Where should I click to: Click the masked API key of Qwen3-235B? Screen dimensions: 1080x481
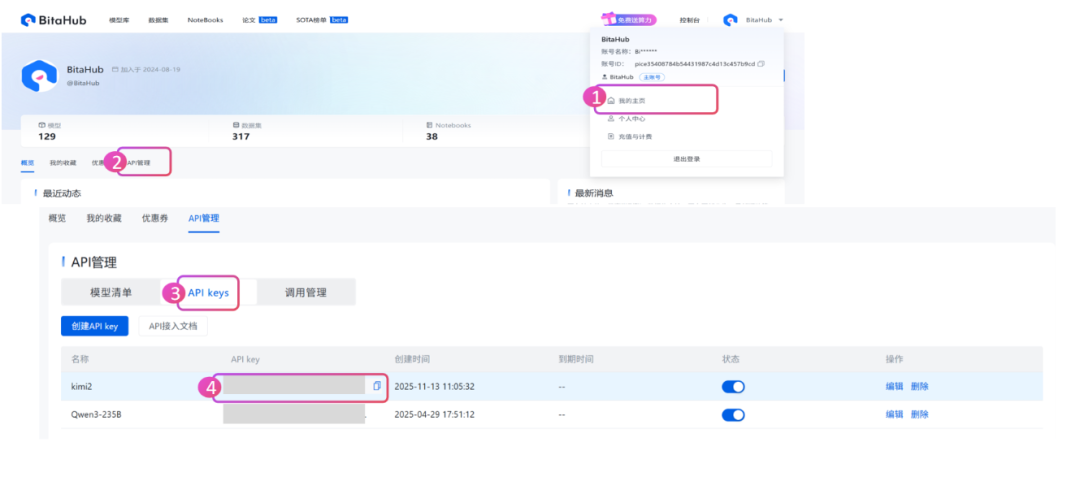(x=294, y=414)
